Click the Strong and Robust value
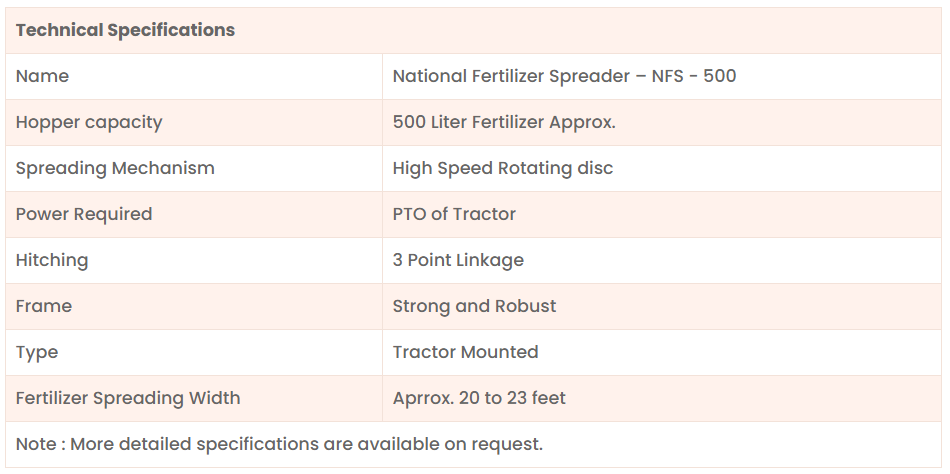 pos(474,306)
